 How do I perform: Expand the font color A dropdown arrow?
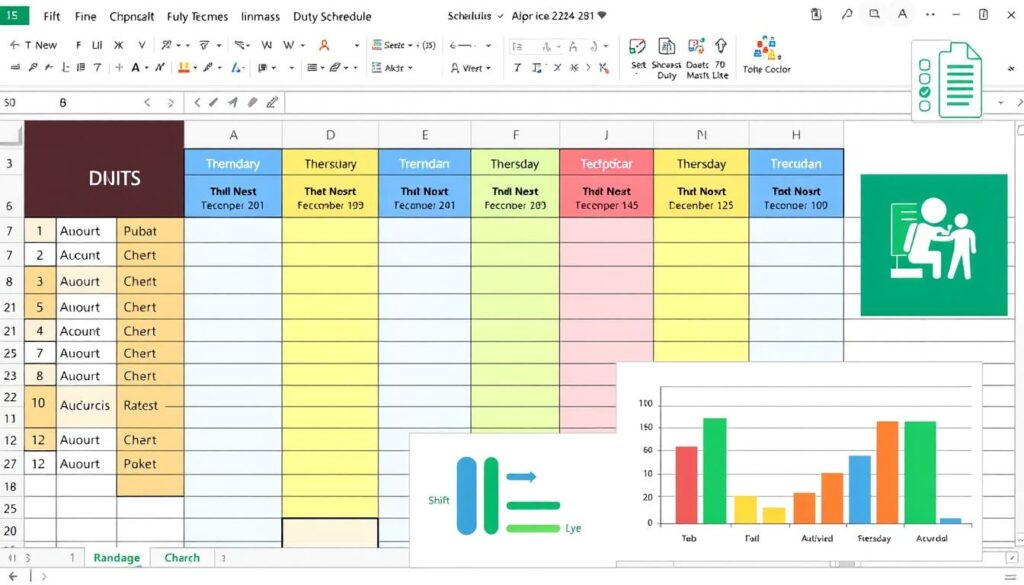click(146, 68)
